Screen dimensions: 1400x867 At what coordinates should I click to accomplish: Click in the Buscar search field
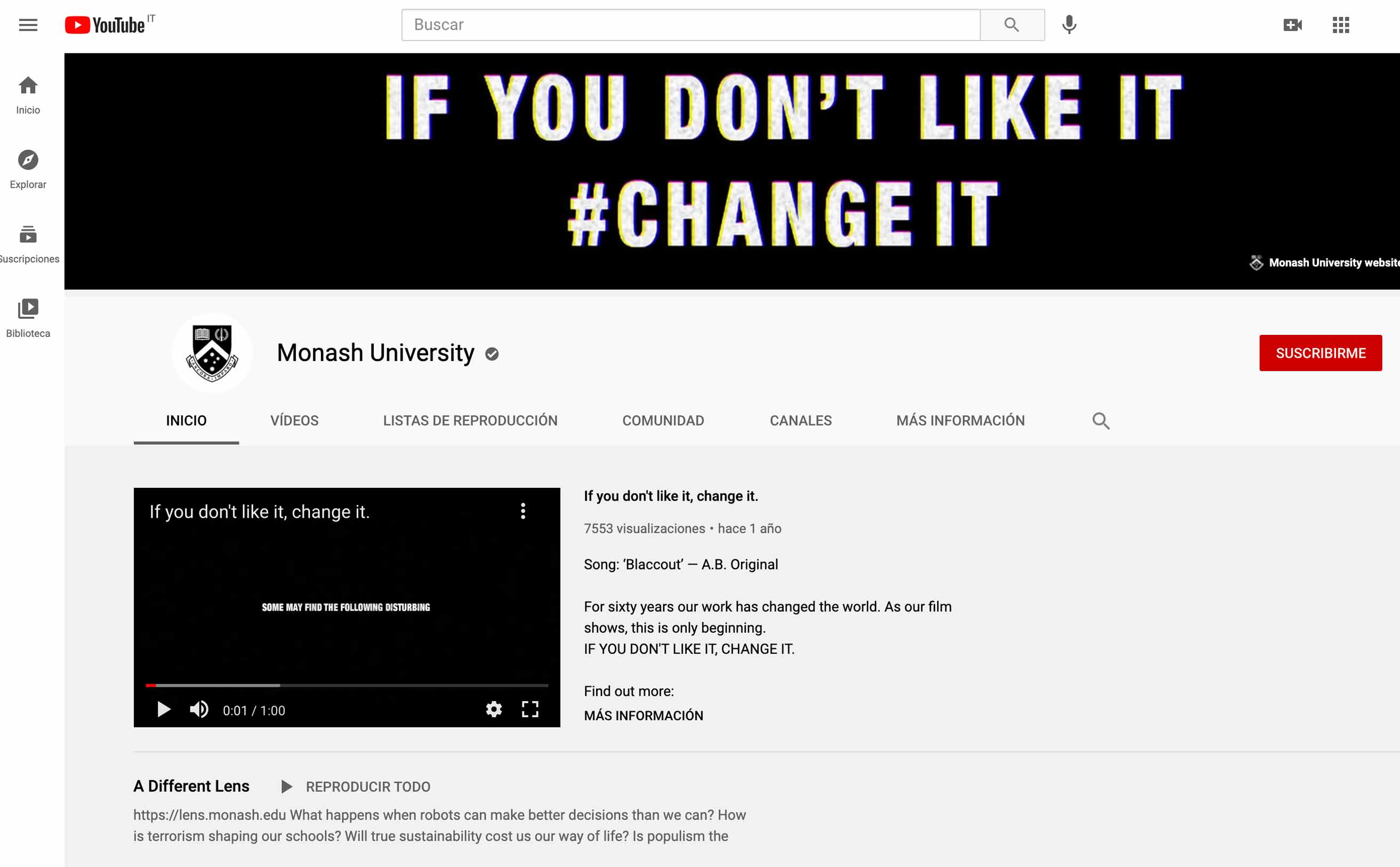[691, 25]
